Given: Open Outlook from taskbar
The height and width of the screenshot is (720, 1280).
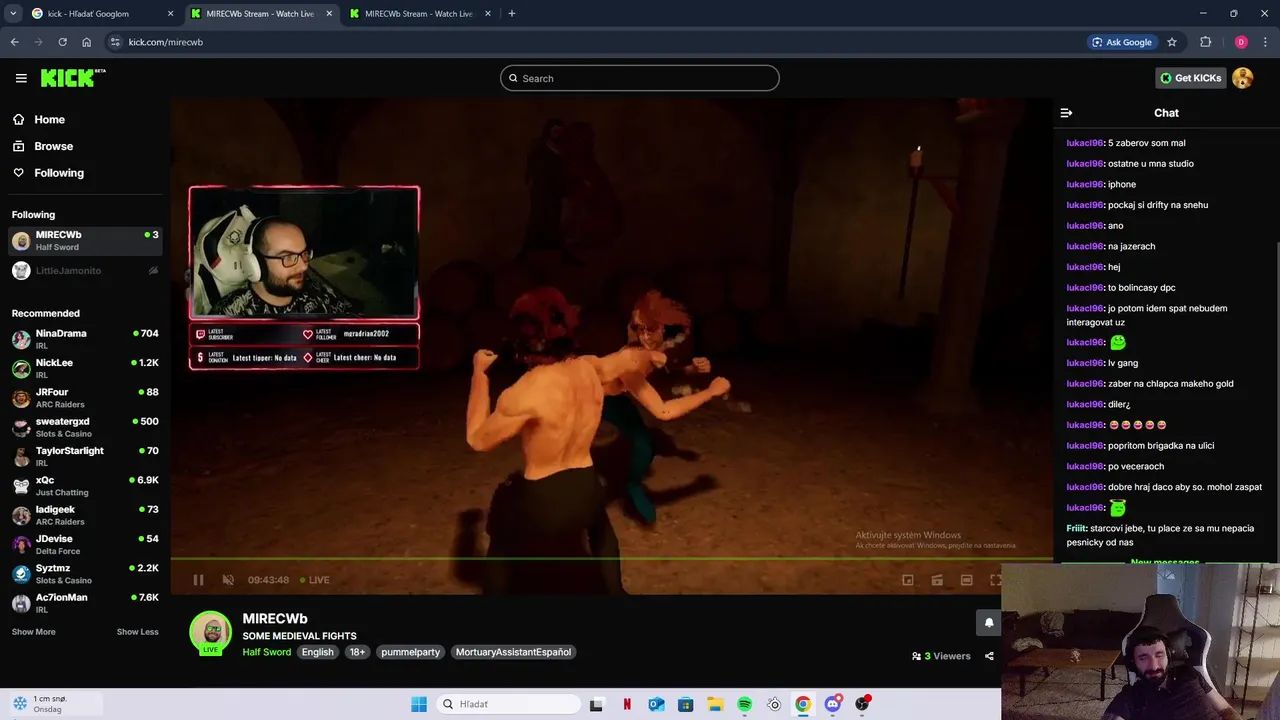Looking at the screenshot, I should click(656, 704).
